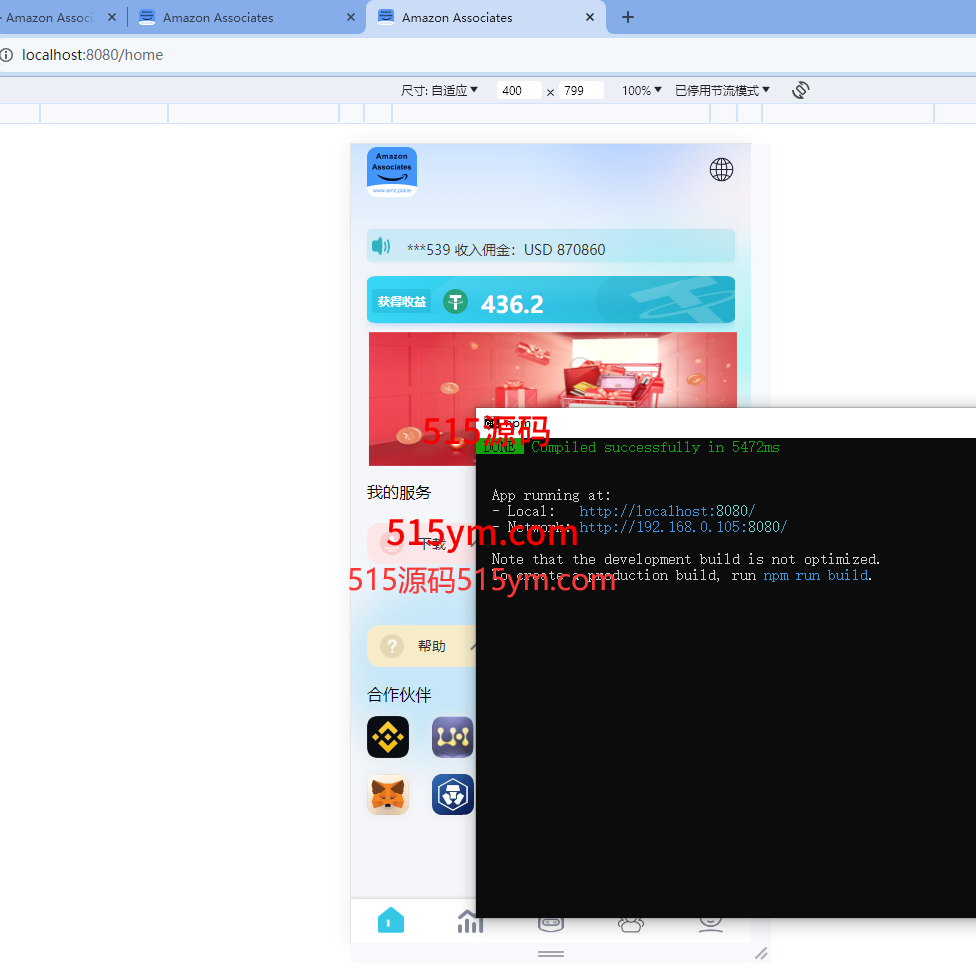Open the globe language selector icon

[721, 169]
